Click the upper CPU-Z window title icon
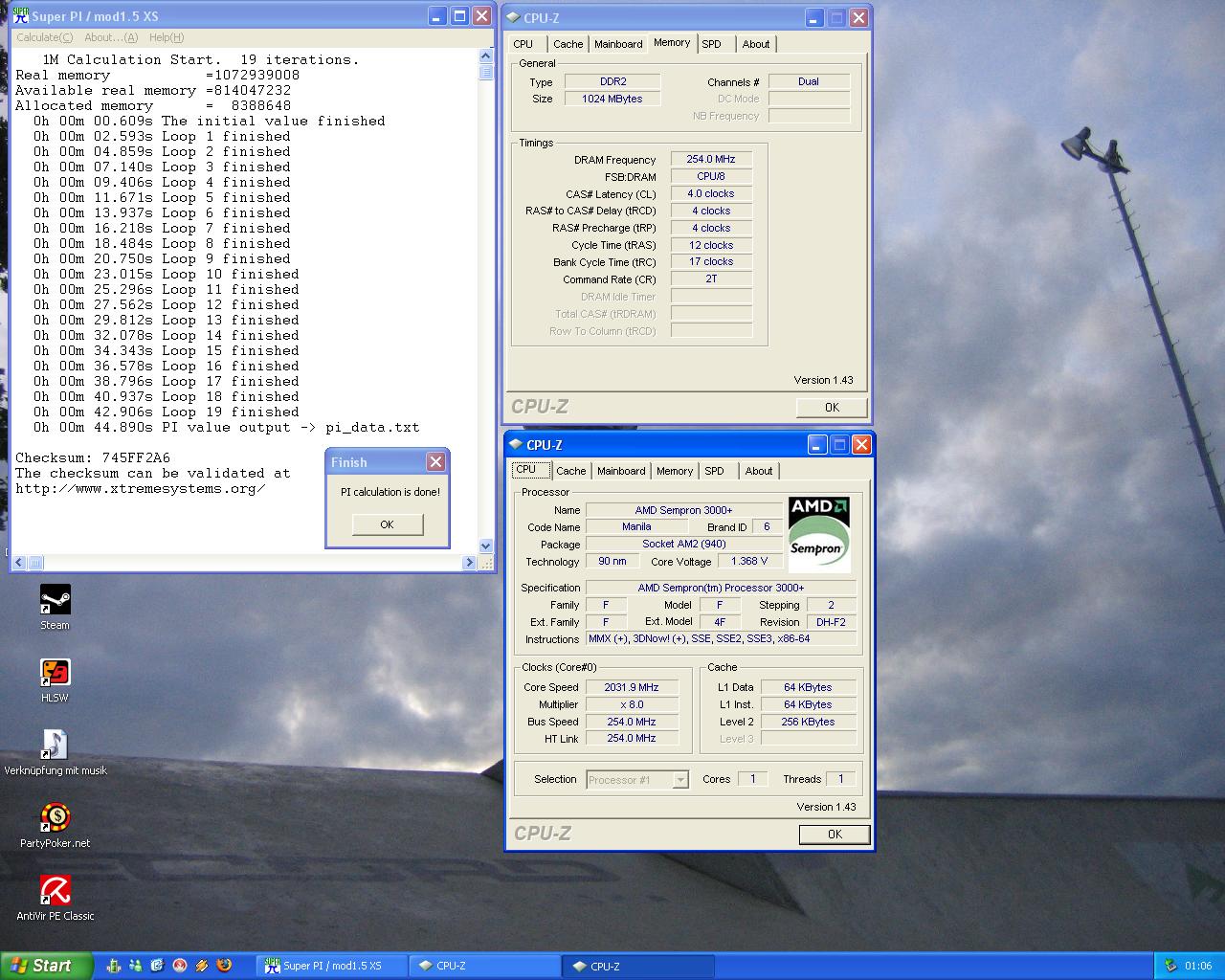This screenshot has width=1225, height=980. (x=513, y=17)
